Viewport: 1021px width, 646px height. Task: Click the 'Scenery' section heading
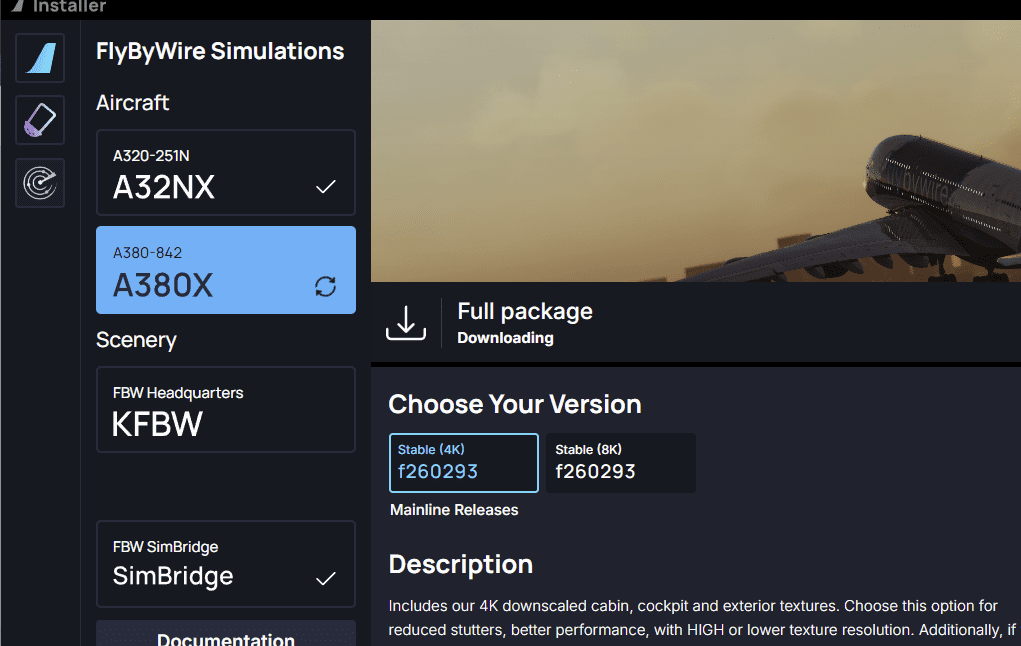[x=137, y=340]
